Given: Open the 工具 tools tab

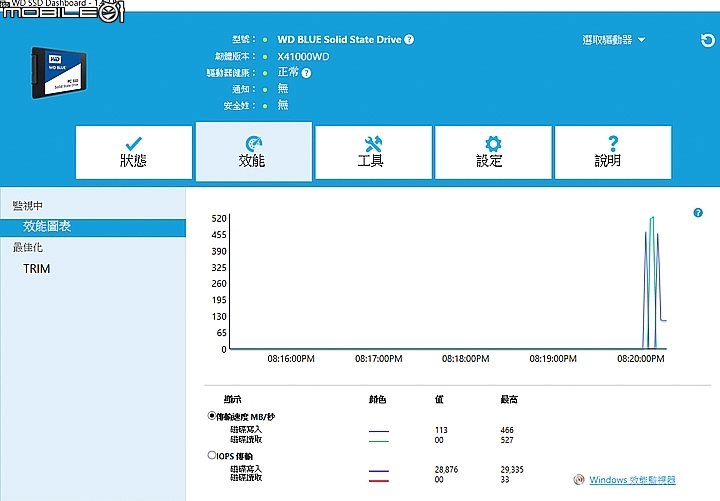Looking at the screenshot, I should click(x=373, y=152).
